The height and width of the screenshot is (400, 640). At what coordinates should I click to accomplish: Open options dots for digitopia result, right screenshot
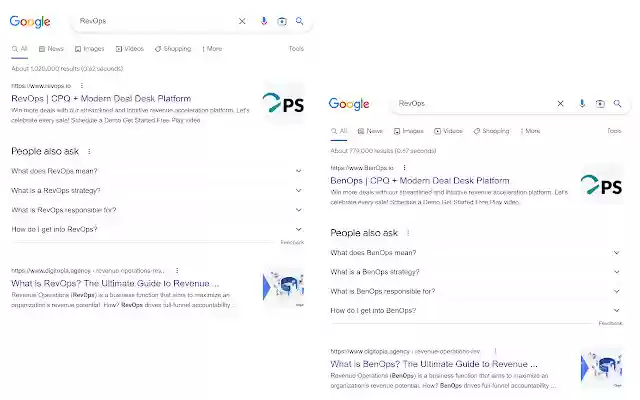pos(495,351)
